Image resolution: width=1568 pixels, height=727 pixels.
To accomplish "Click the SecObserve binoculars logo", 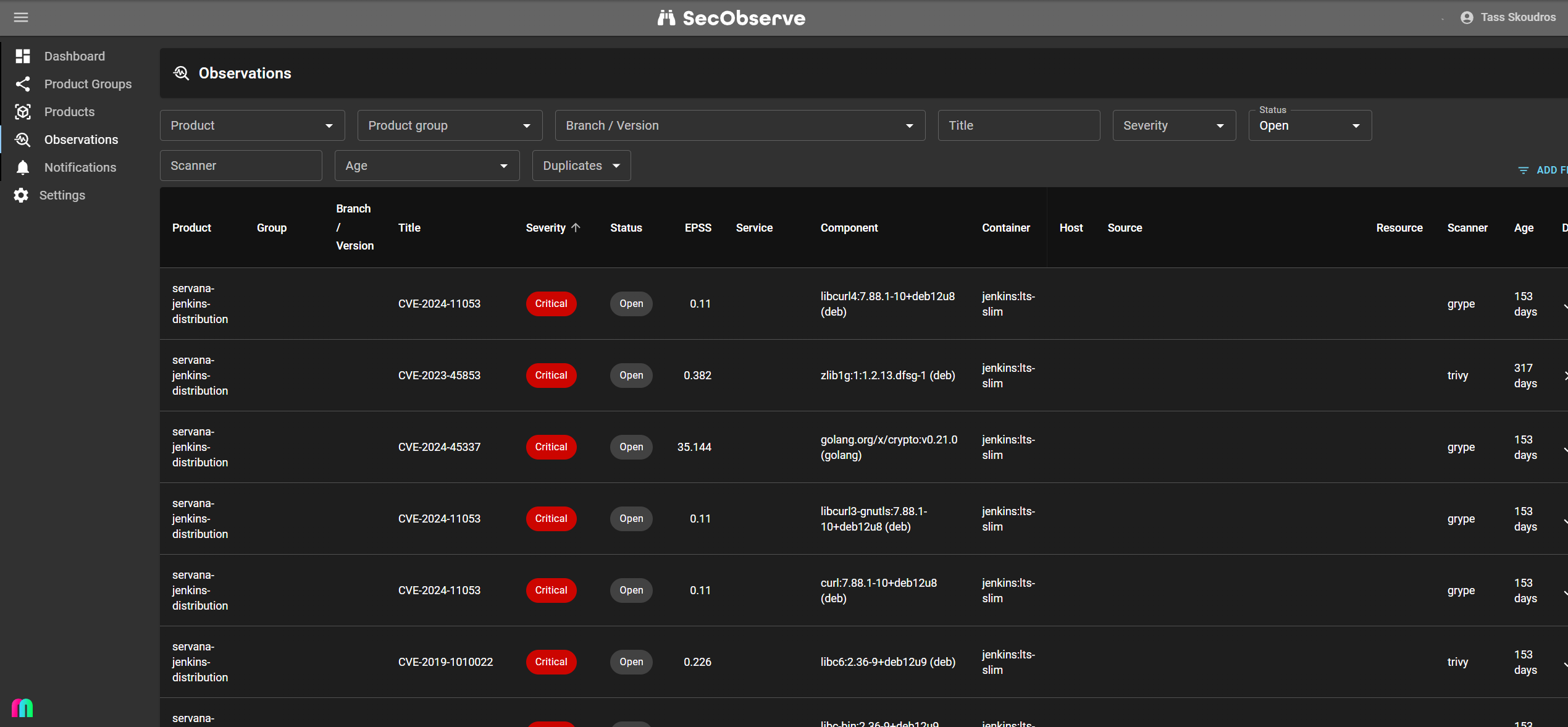I will click(666, 17).
